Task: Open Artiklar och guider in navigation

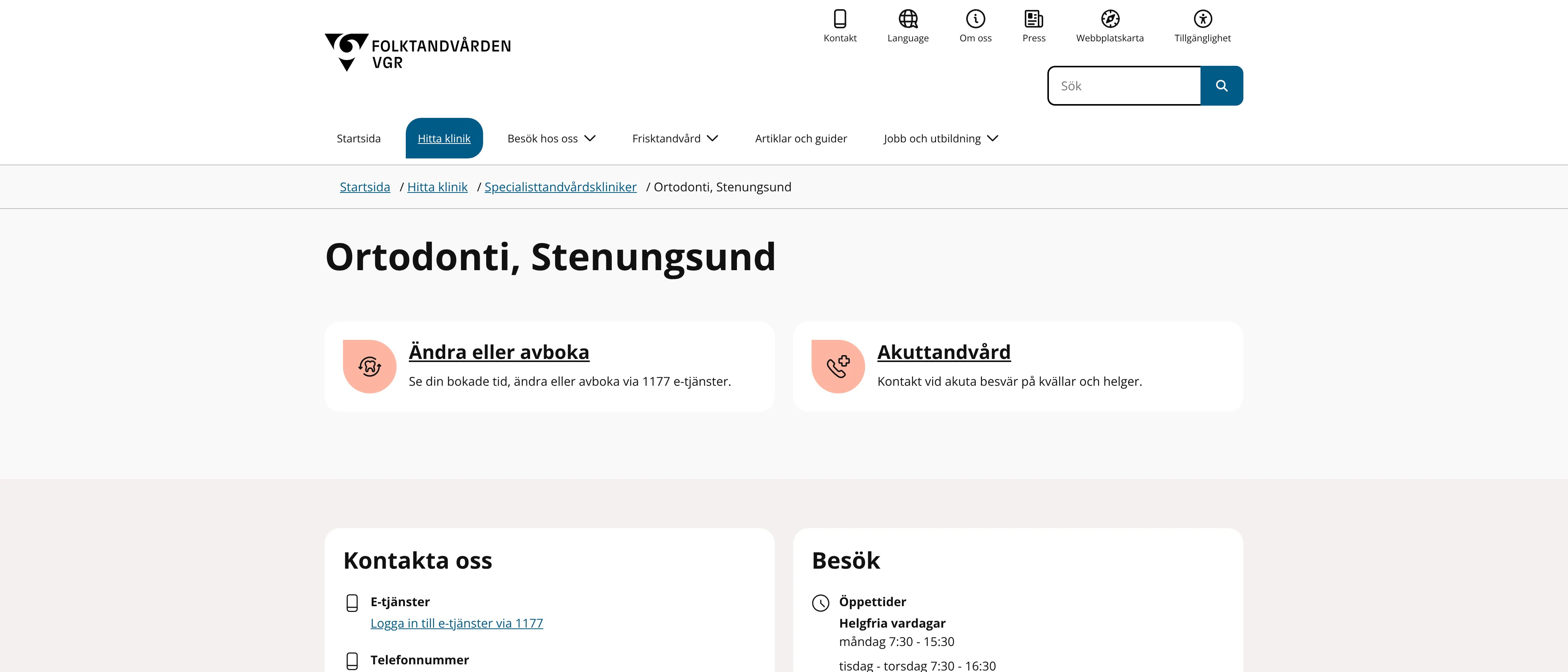Action: coord(801,138)
